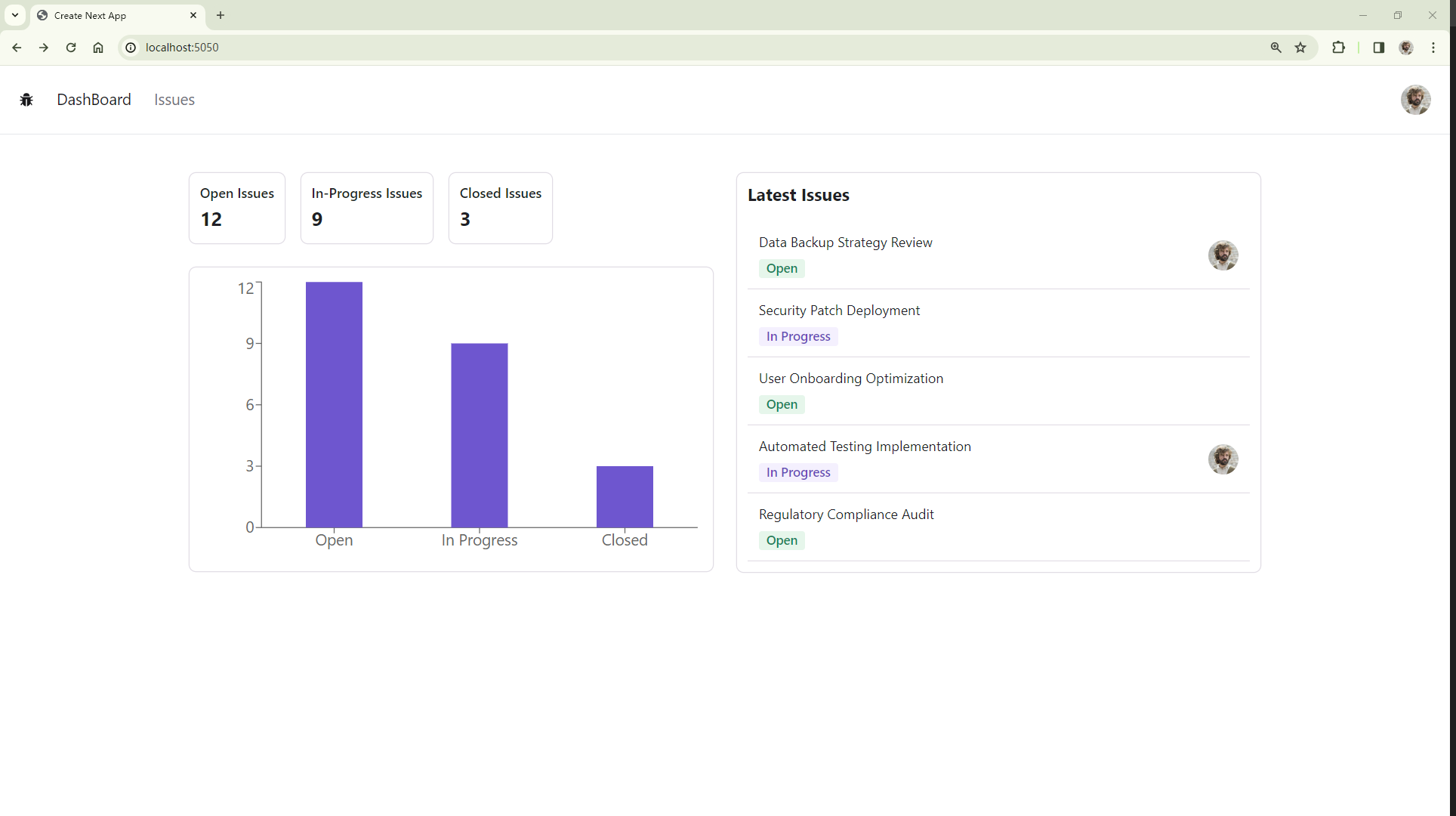
Task: Click In Progress badge under Automated Testing
Action: (x=798, y=472)
